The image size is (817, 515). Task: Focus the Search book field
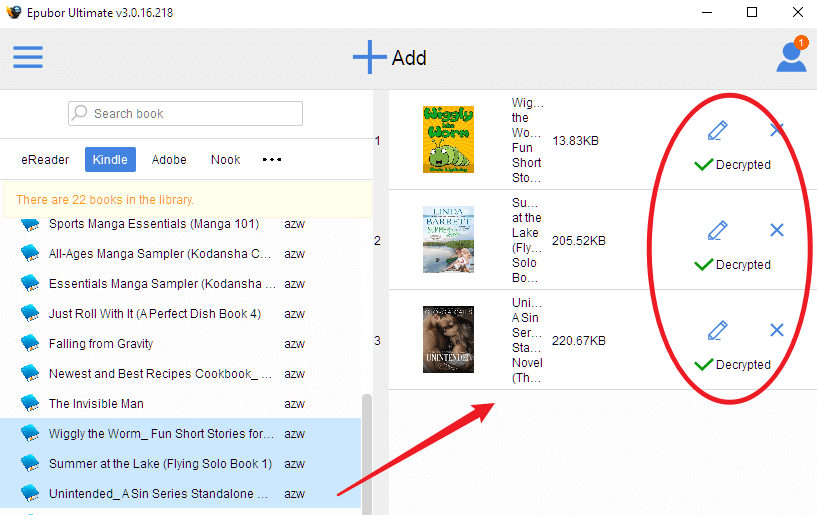[x=185, y=114]
